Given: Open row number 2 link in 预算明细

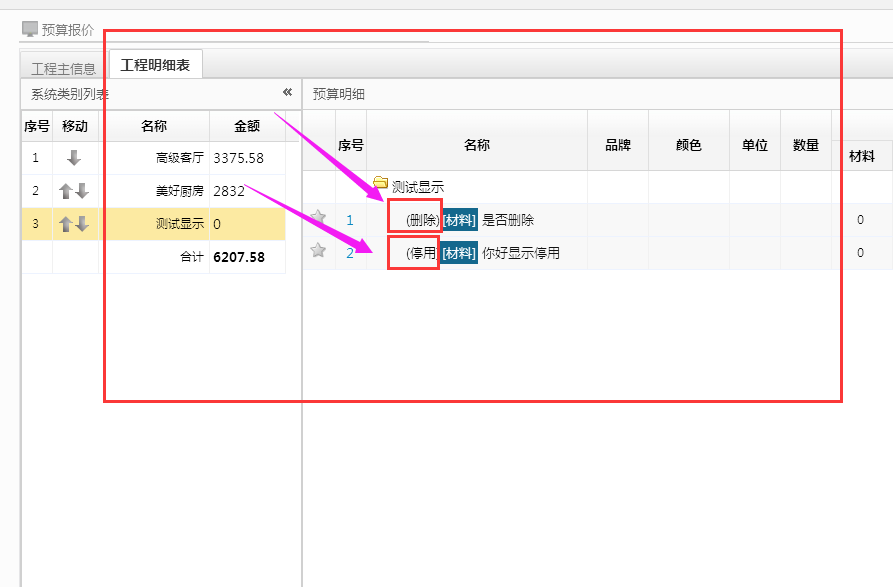Looking at the screenshot, I should pos(350,253).
